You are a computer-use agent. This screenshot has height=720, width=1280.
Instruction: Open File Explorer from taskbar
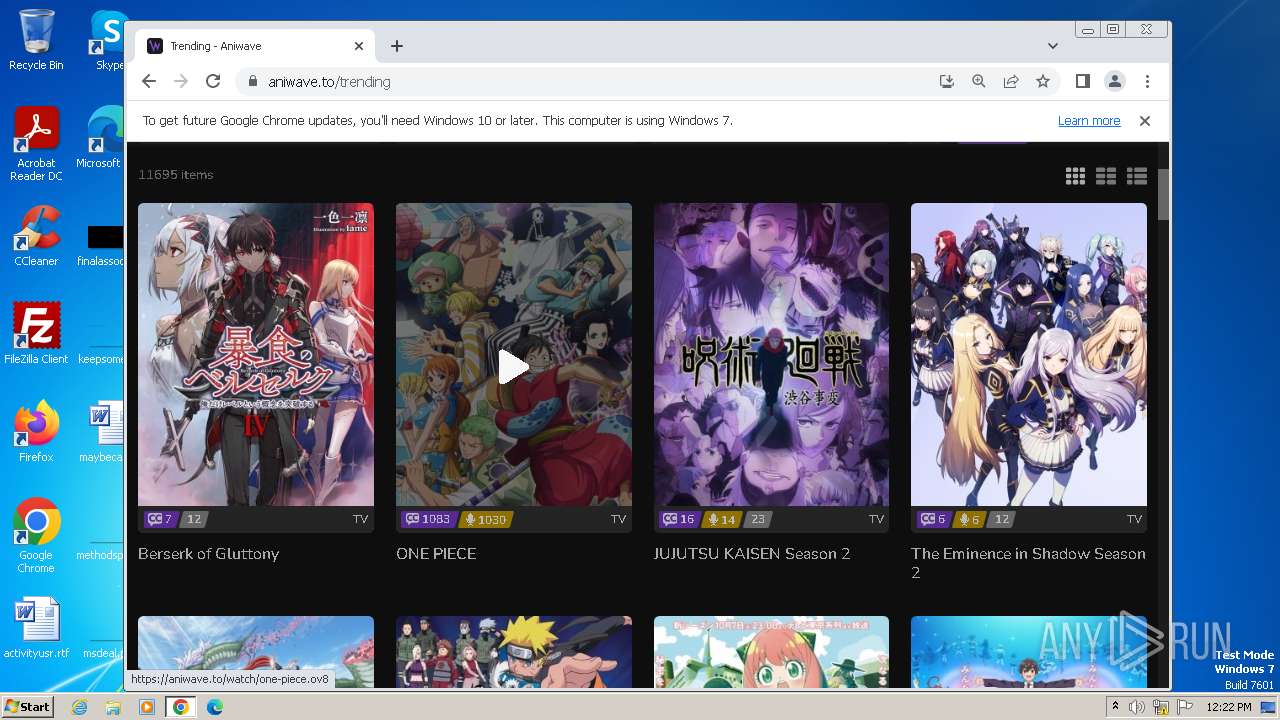(x=113, y=707)
